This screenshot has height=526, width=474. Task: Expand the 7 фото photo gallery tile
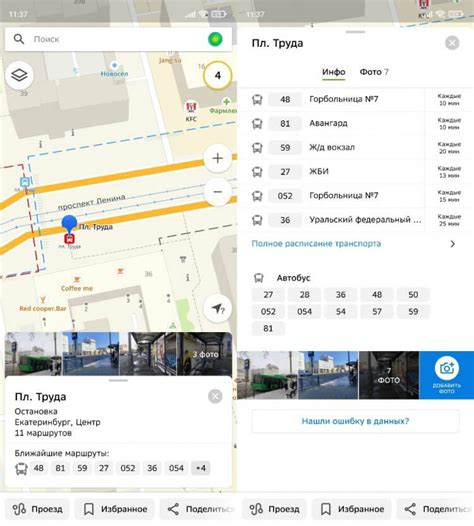(x=389, y=375)
